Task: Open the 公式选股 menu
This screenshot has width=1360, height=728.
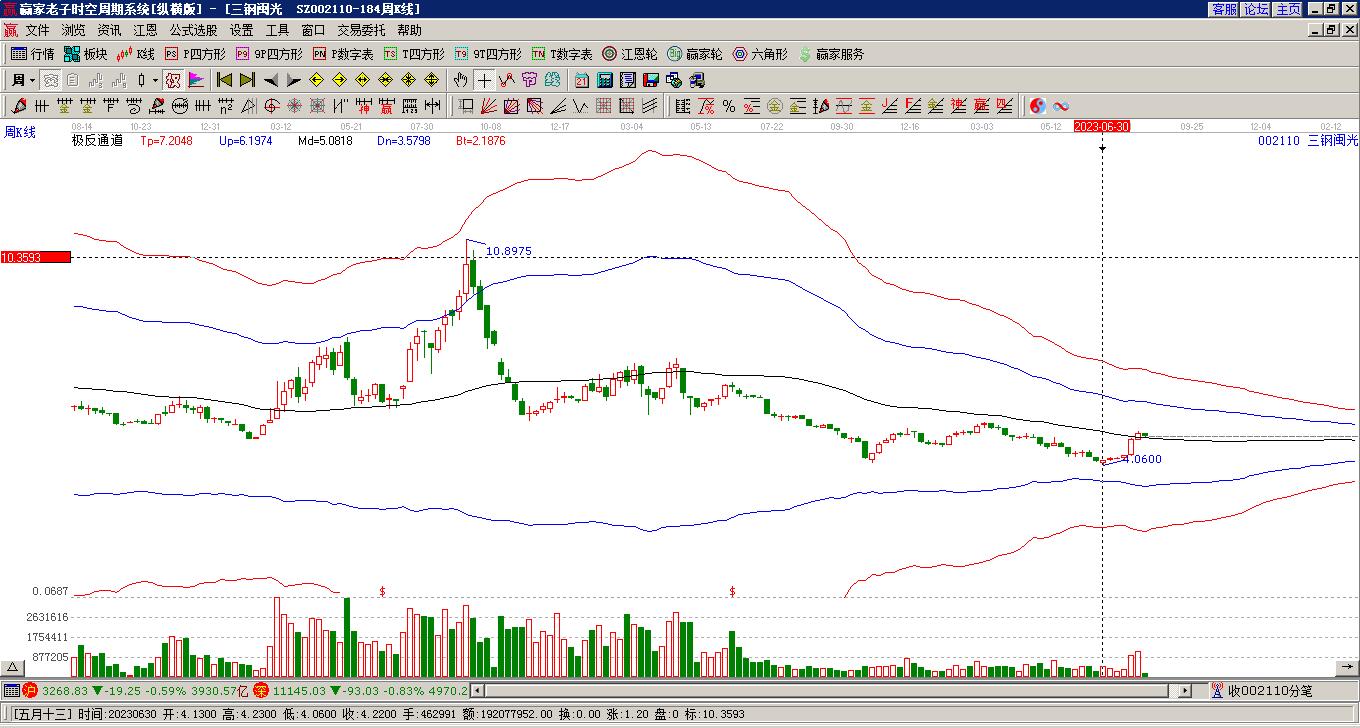Action: pyautogui.click(x=193, y=30)
